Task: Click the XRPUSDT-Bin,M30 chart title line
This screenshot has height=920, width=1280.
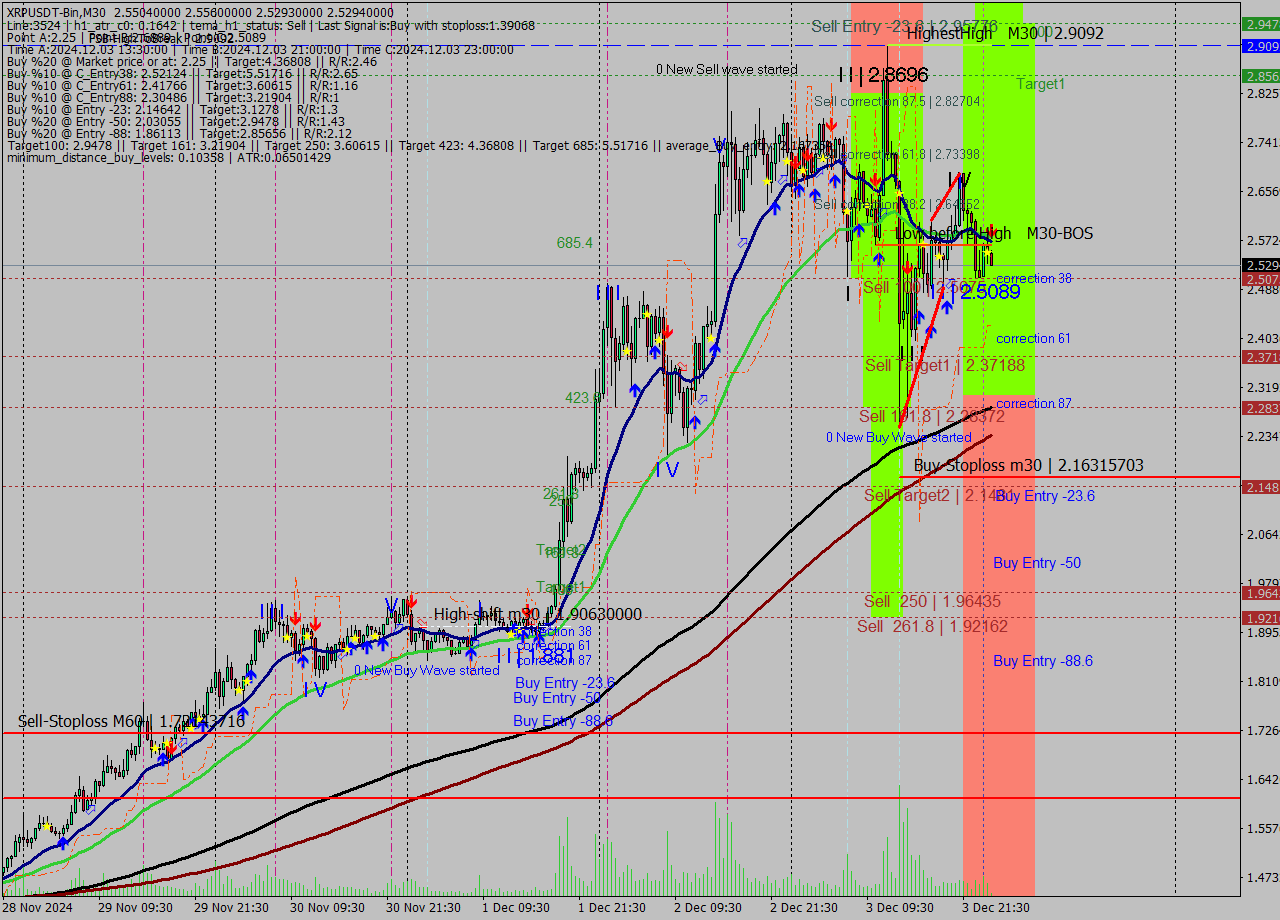Action: [200, 13]
